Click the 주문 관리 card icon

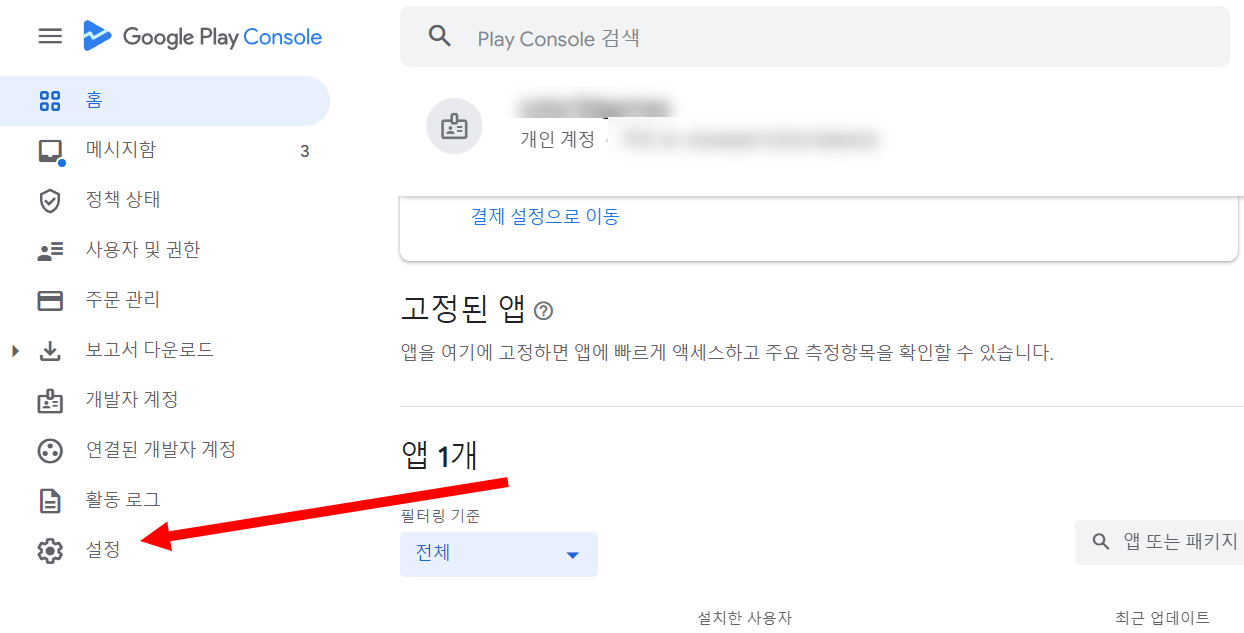coord(50,301)
